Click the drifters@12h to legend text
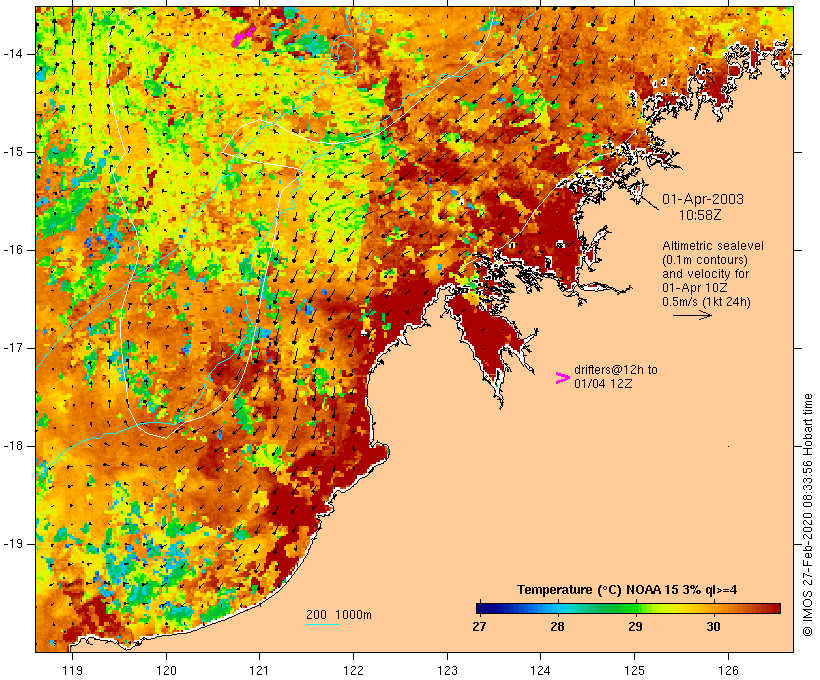 (616, 370)
